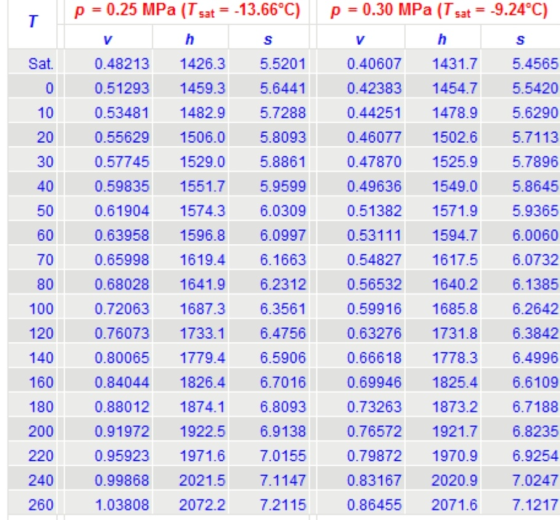This screenshot has width=560, height=520.
Task: Select the p = 0.30 MPa header
Action: pos(439,10)
